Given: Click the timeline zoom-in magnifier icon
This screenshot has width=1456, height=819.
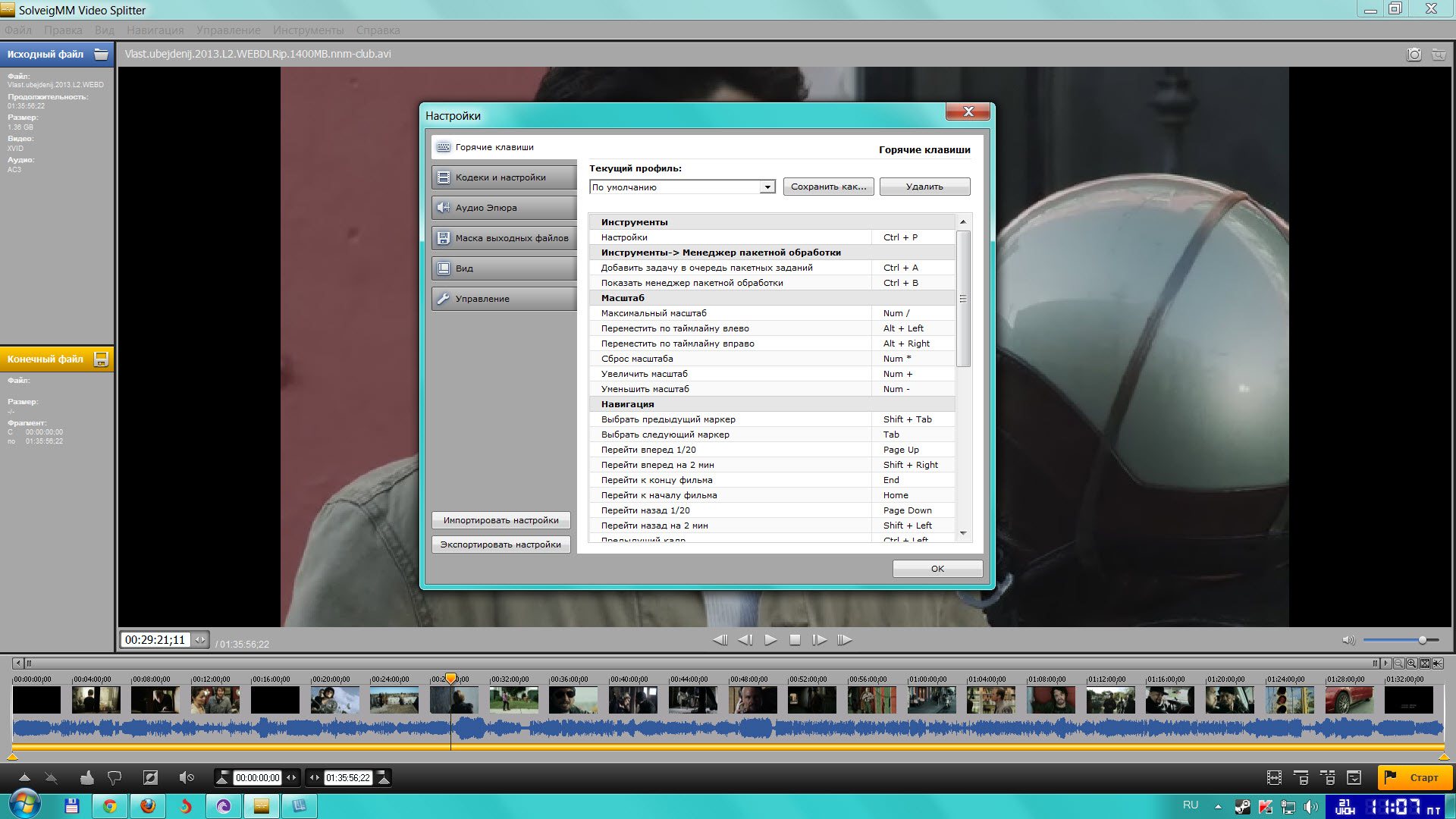Looking at the screenshot, I should [1411, 664].
